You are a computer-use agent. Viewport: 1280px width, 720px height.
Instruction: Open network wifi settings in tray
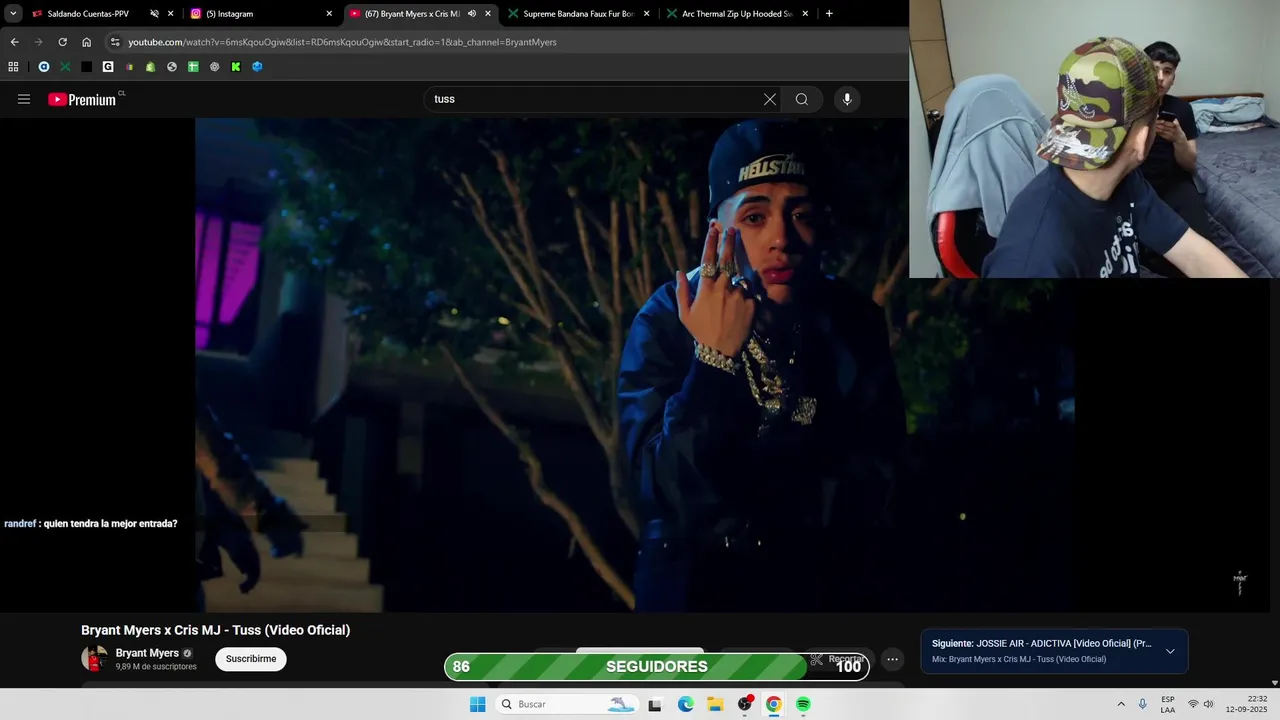click(x=1193, y=704)
